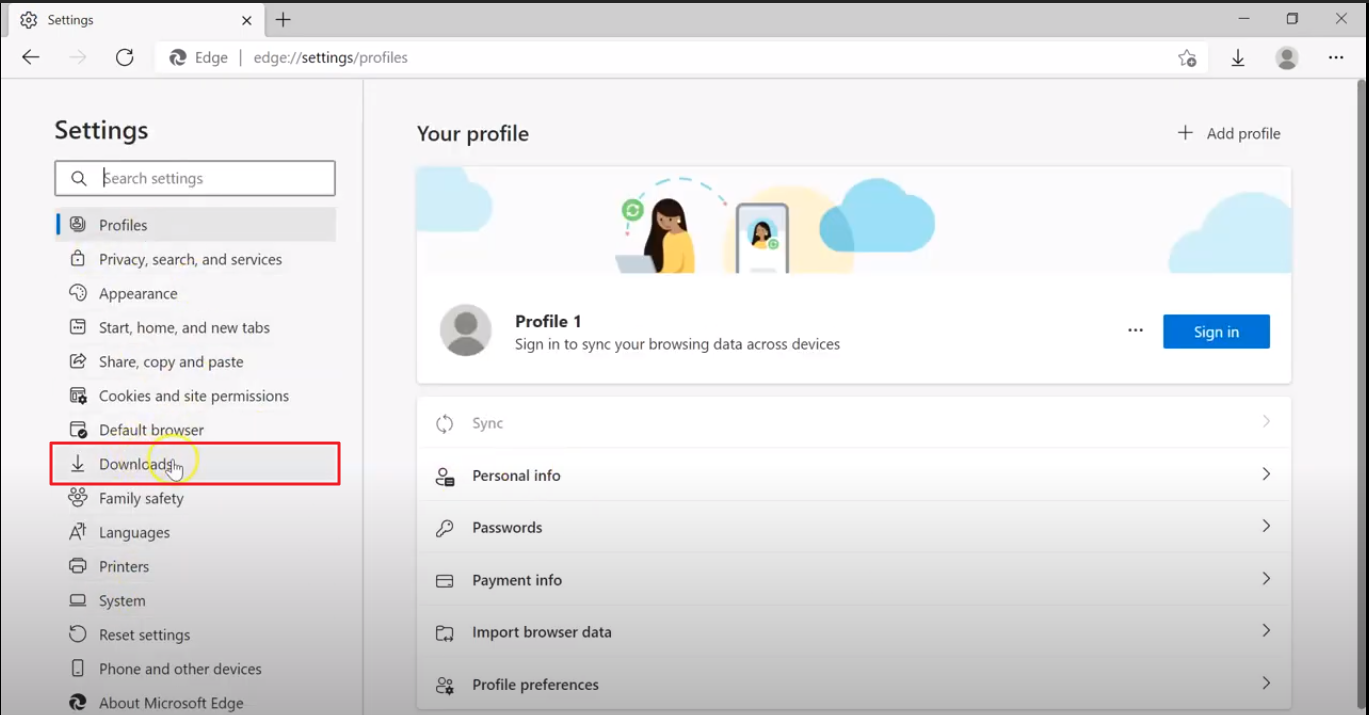Click the Personal info row icon
Screen dimensions: 1369x715
(x=445, y=476)
